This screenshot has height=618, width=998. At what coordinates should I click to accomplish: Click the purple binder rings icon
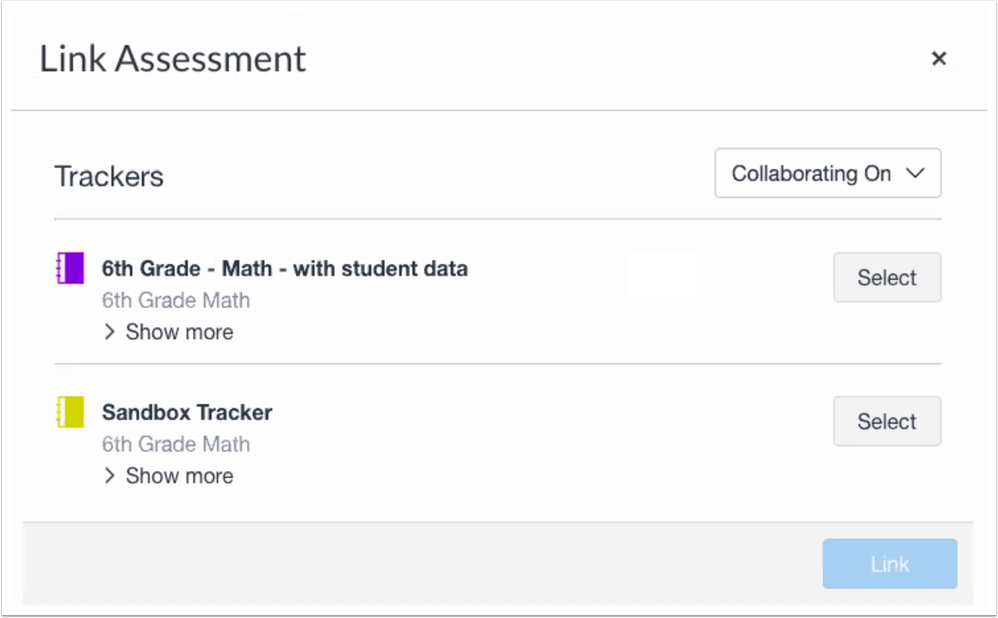58,268
